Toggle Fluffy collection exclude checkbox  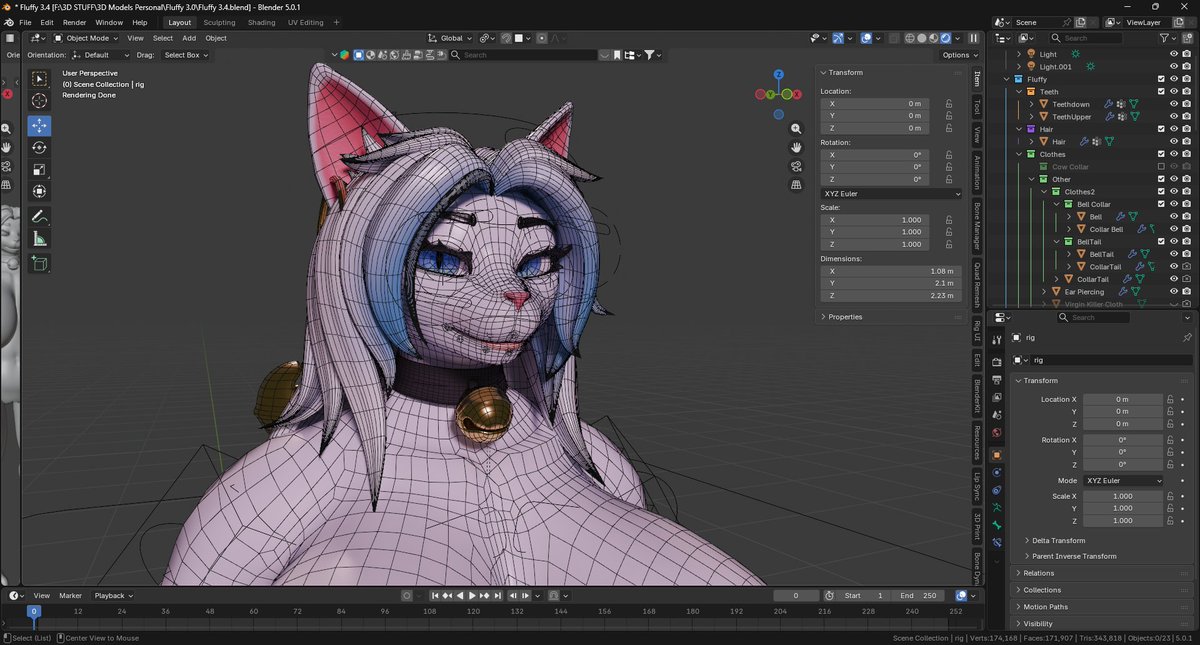(x=1161, y=79)
